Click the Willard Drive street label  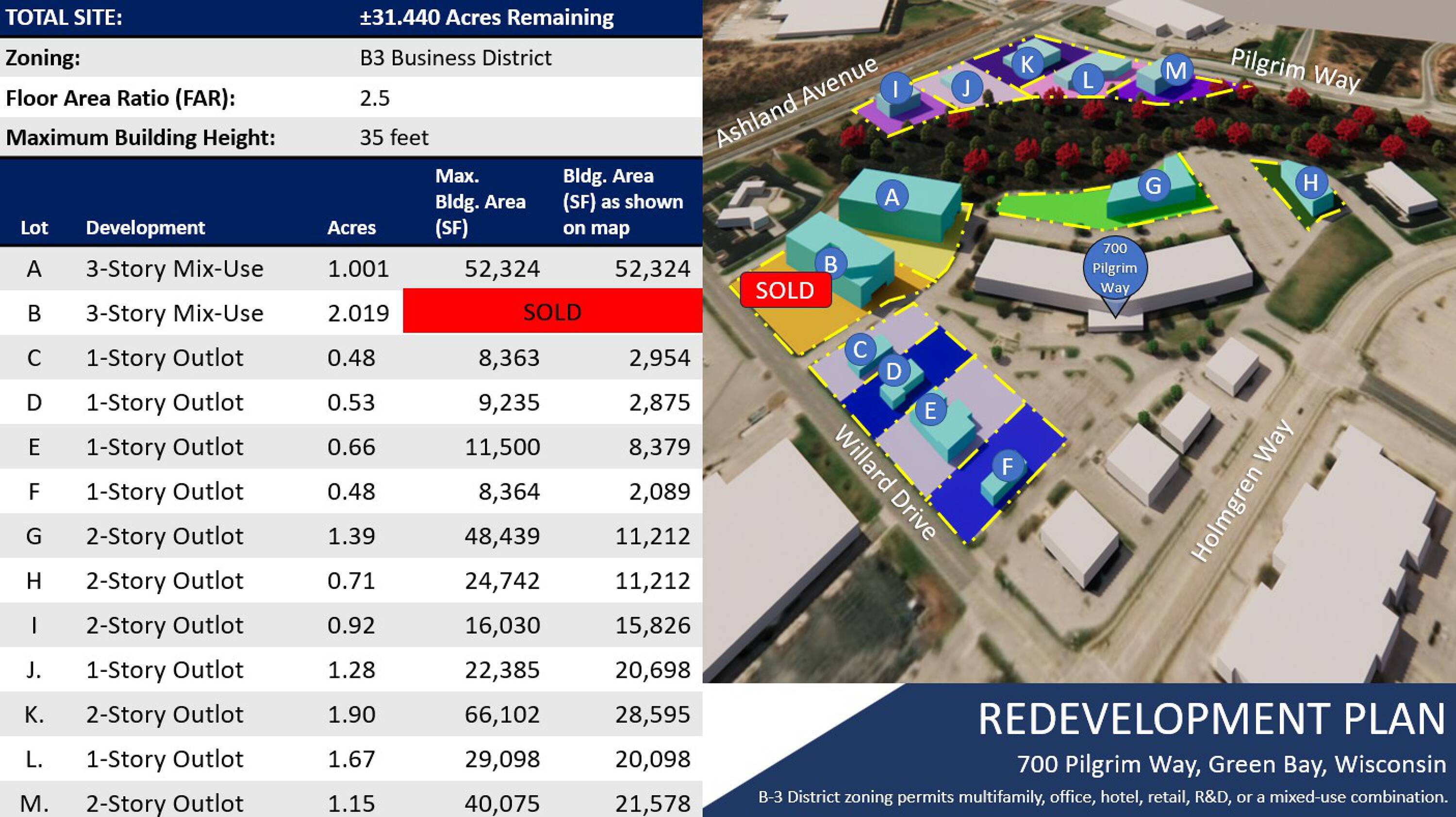tap(886, 482)
